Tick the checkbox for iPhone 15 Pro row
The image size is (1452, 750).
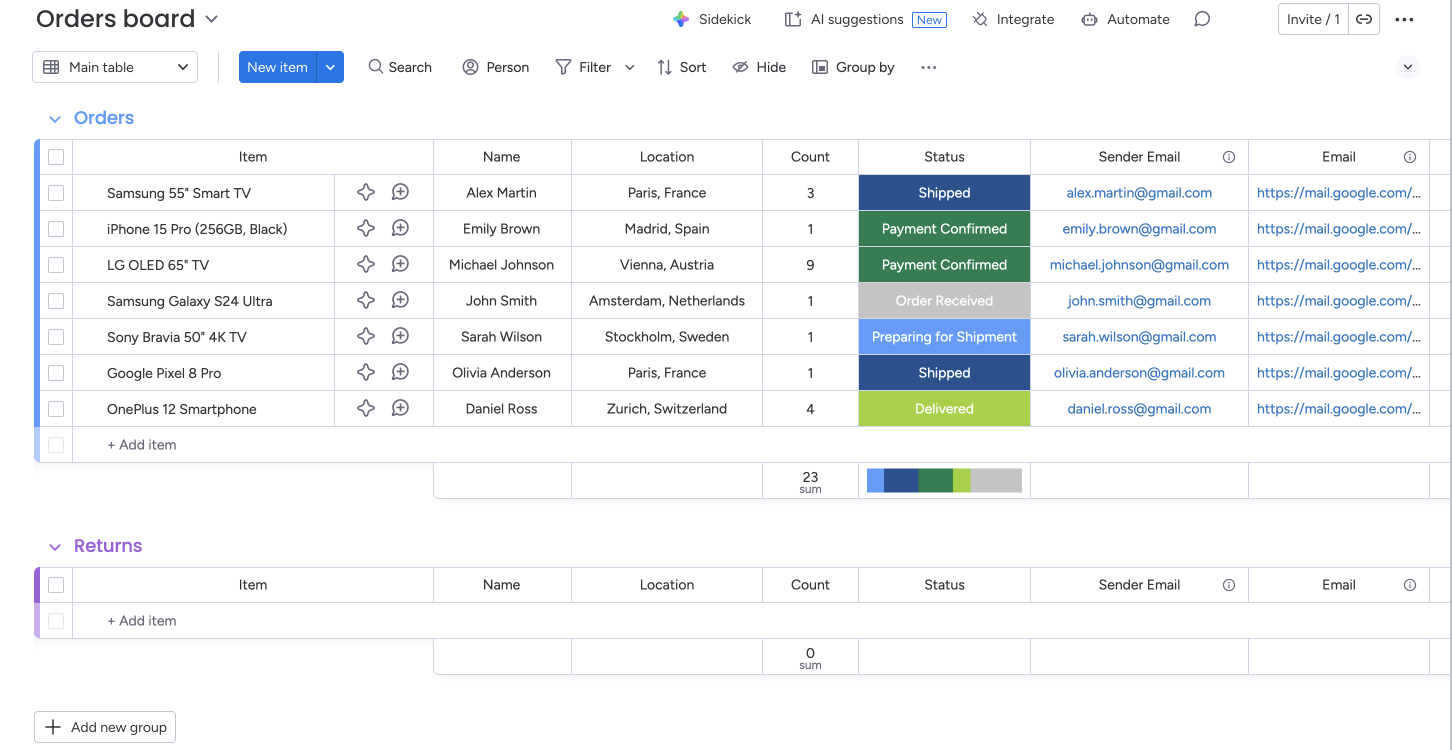(56, 229)
